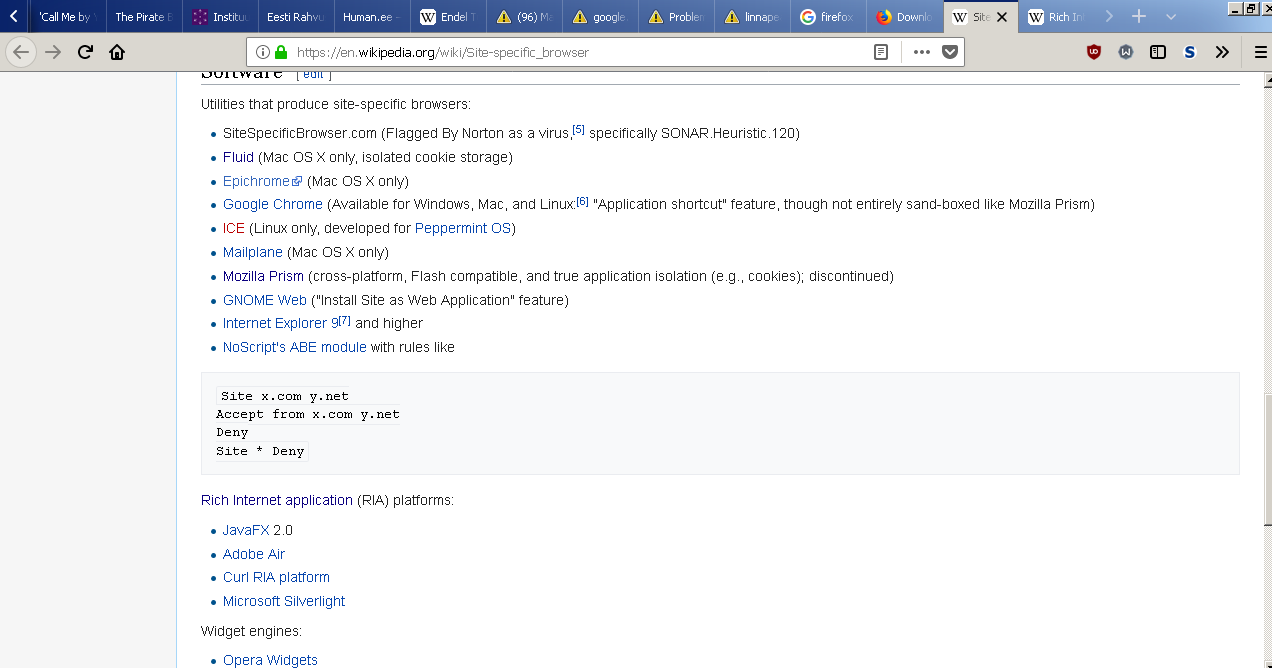Switch to the Endel Wikipedia tab
The height and width of the screenshot is (668, 1272).
pyautogui.click(x=448, y=17)
